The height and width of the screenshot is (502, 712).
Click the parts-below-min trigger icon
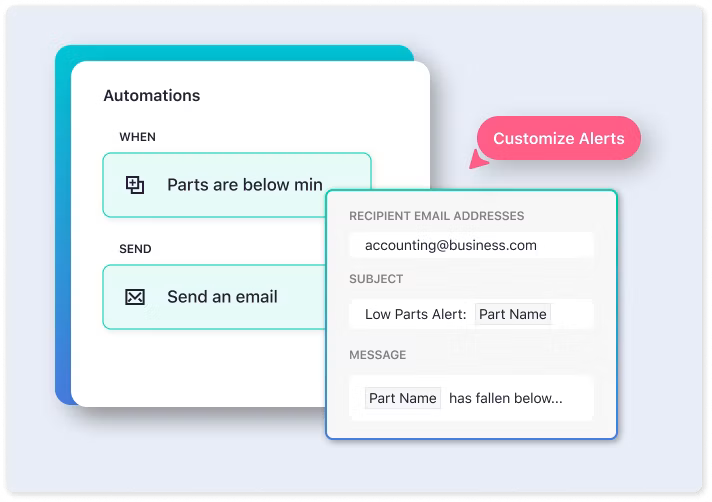tap(135, 185)
